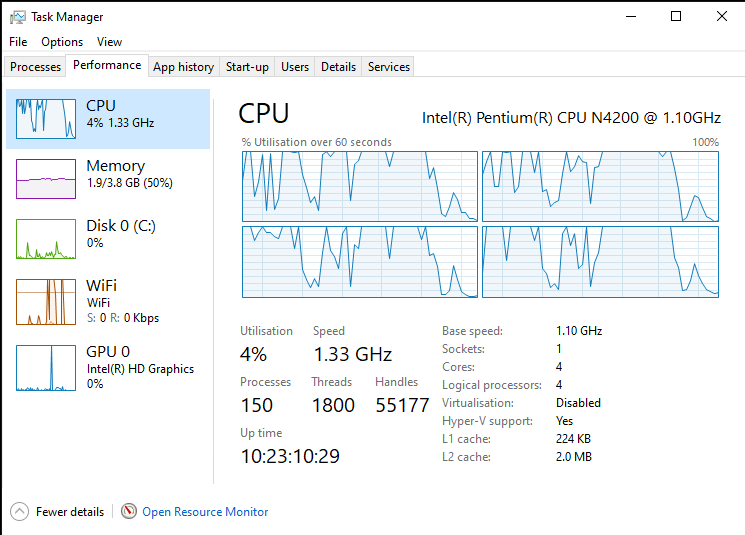
Task: Open the Memory usage graph thumbnail
Action: point(46,179)
